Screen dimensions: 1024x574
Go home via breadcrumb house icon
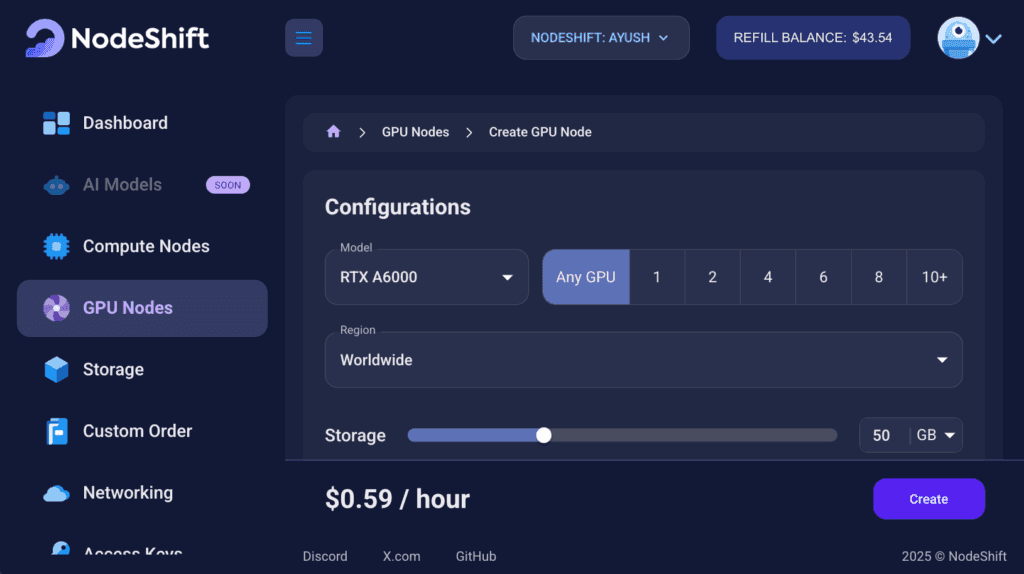[334, 132]
